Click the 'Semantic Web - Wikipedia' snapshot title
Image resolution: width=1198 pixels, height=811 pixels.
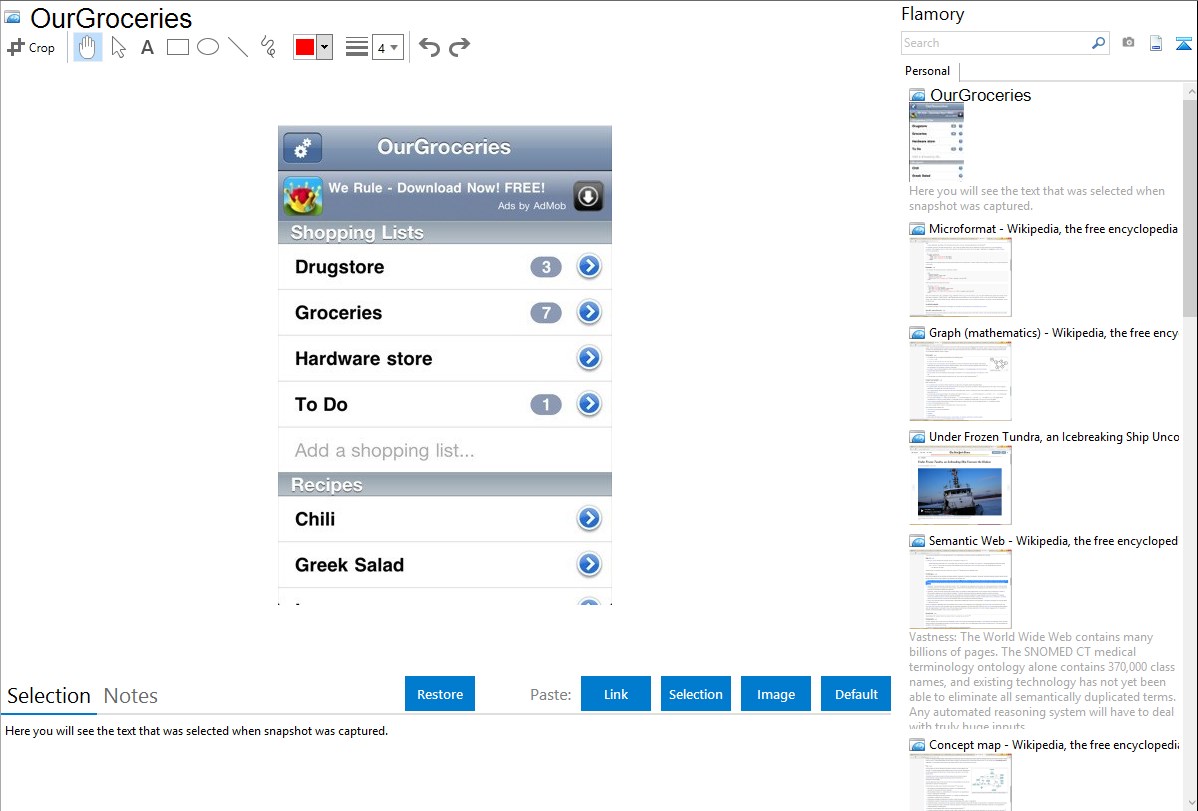pos(1054,540)
